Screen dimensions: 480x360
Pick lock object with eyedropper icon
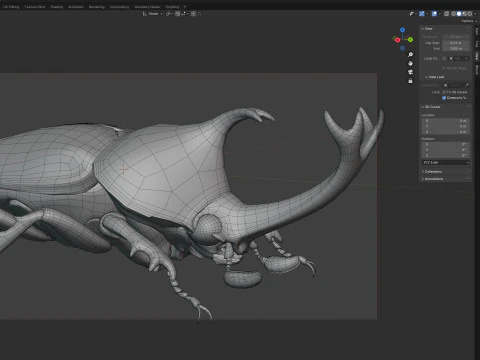pos(467,85)
